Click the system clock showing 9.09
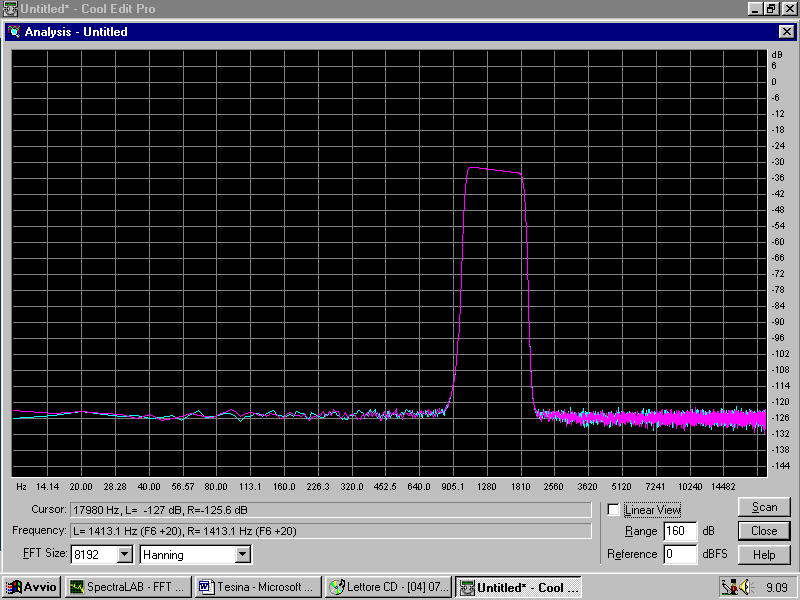The height and width of the screenshot is (600, 800). click(777, 588)
